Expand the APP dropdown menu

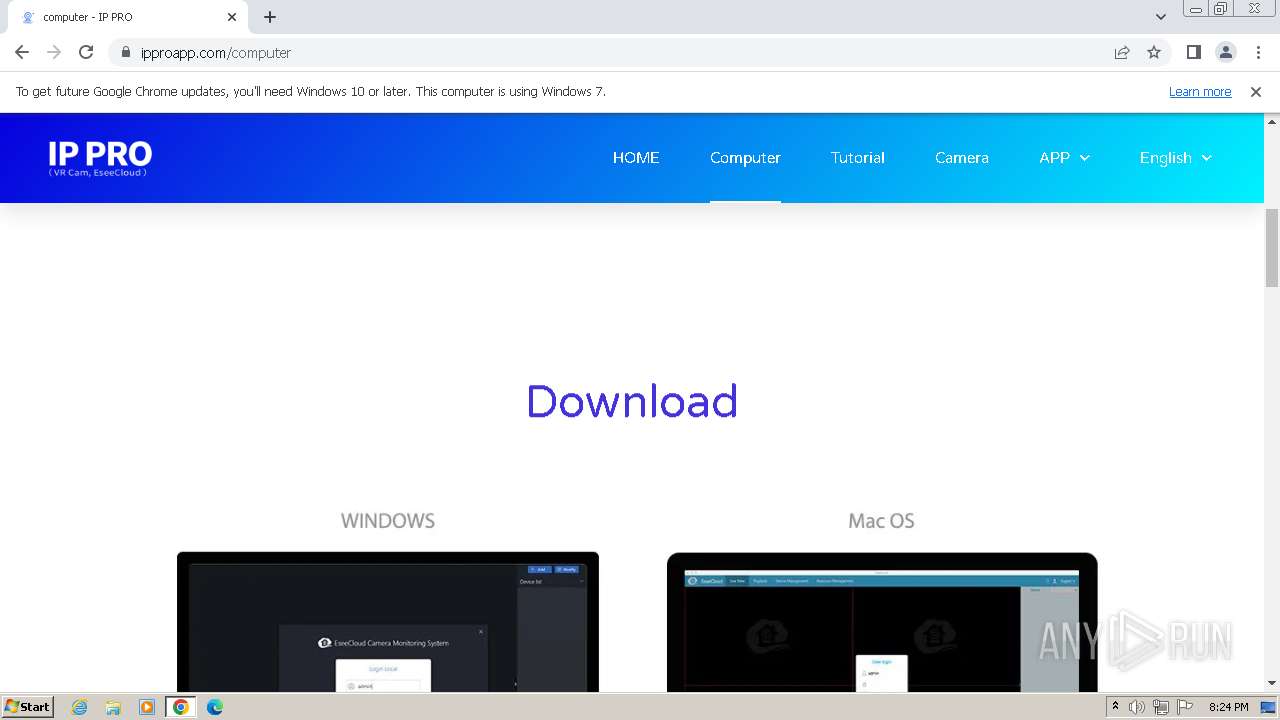coord(1064,157)
